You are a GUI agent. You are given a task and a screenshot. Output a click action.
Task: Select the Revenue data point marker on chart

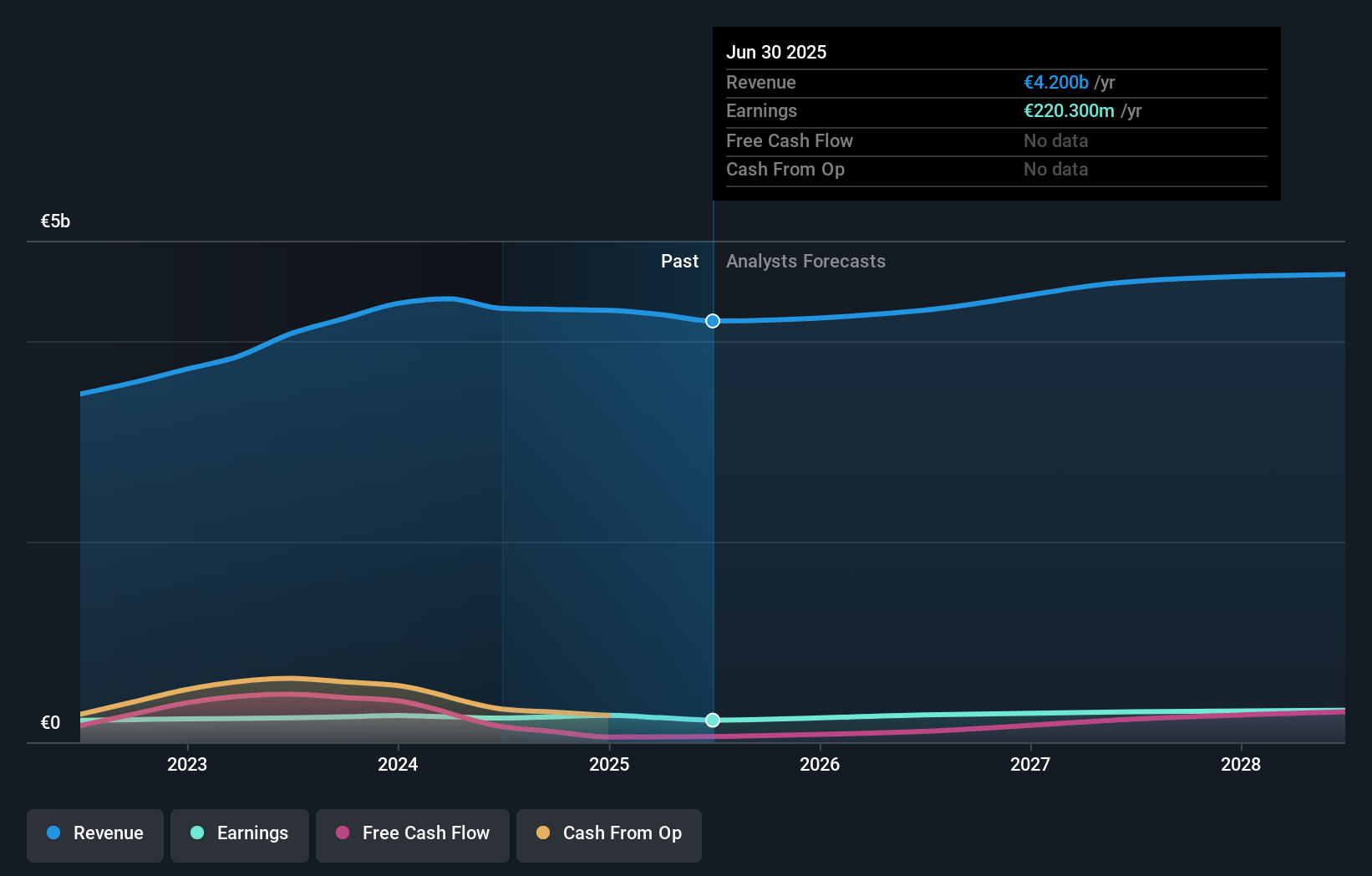click(712, 320)
